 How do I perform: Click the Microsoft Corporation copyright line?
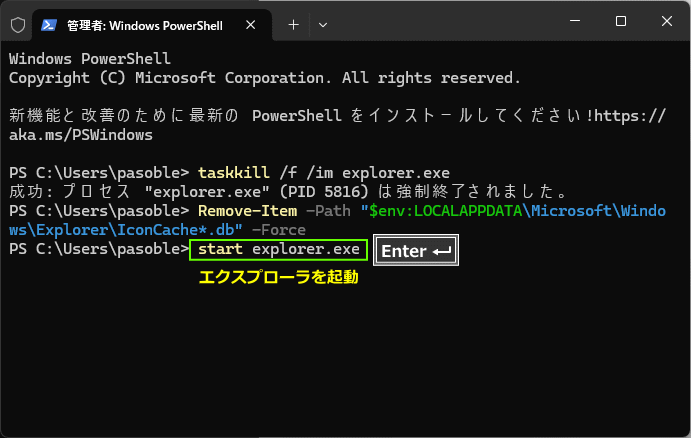[264, 78]
